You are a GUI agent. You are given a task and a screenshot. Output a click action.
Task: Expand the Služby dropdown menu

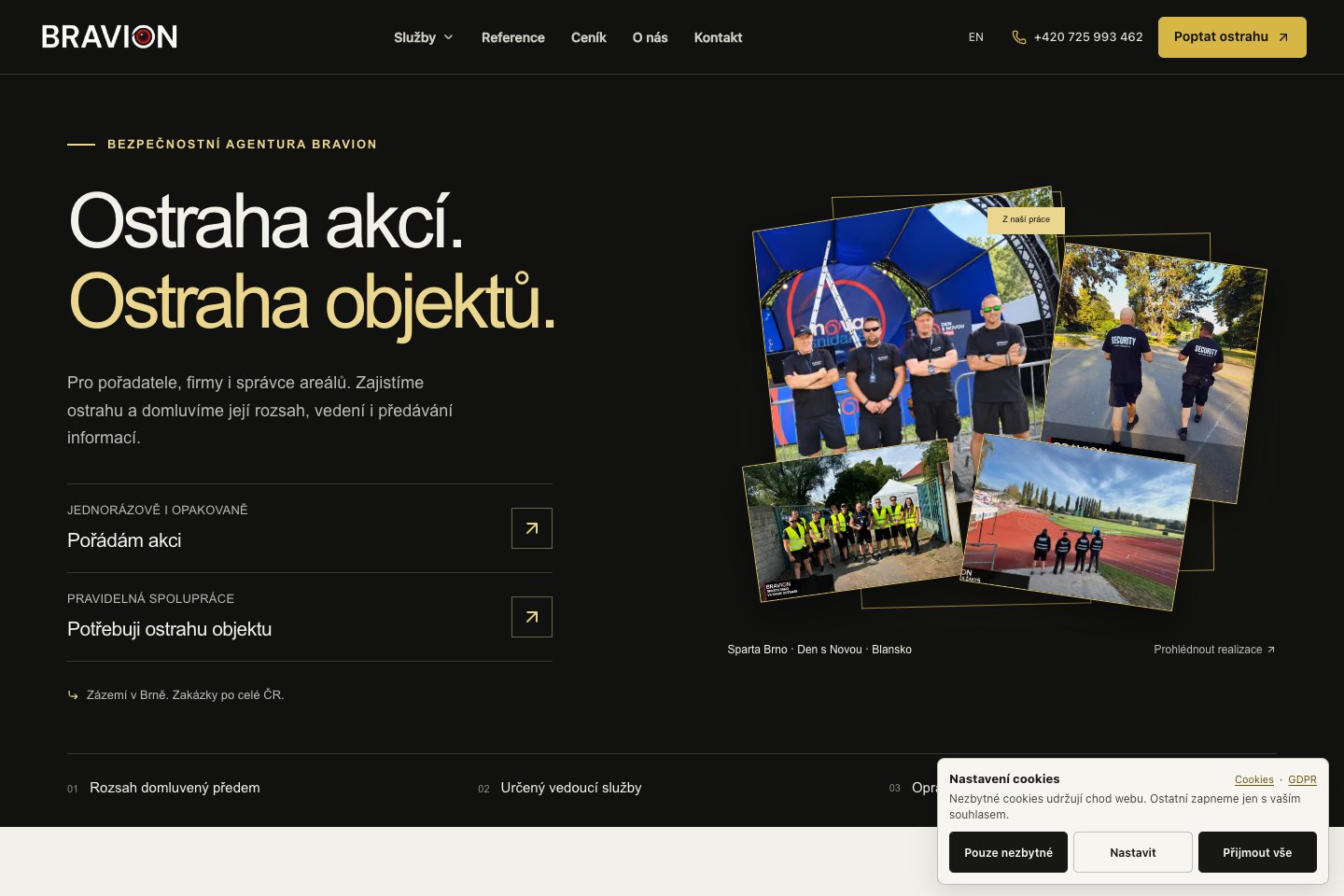click(424, 37)
